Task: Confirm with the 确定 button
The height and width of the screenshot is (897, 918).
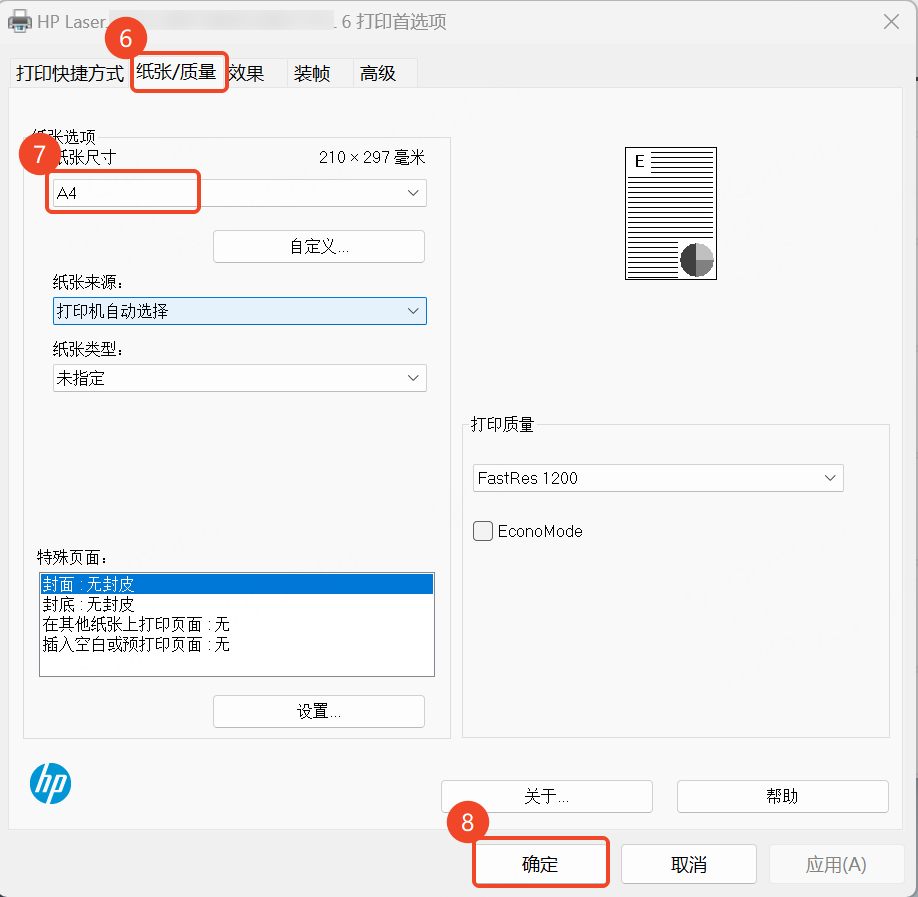Action: pos(540,864)
